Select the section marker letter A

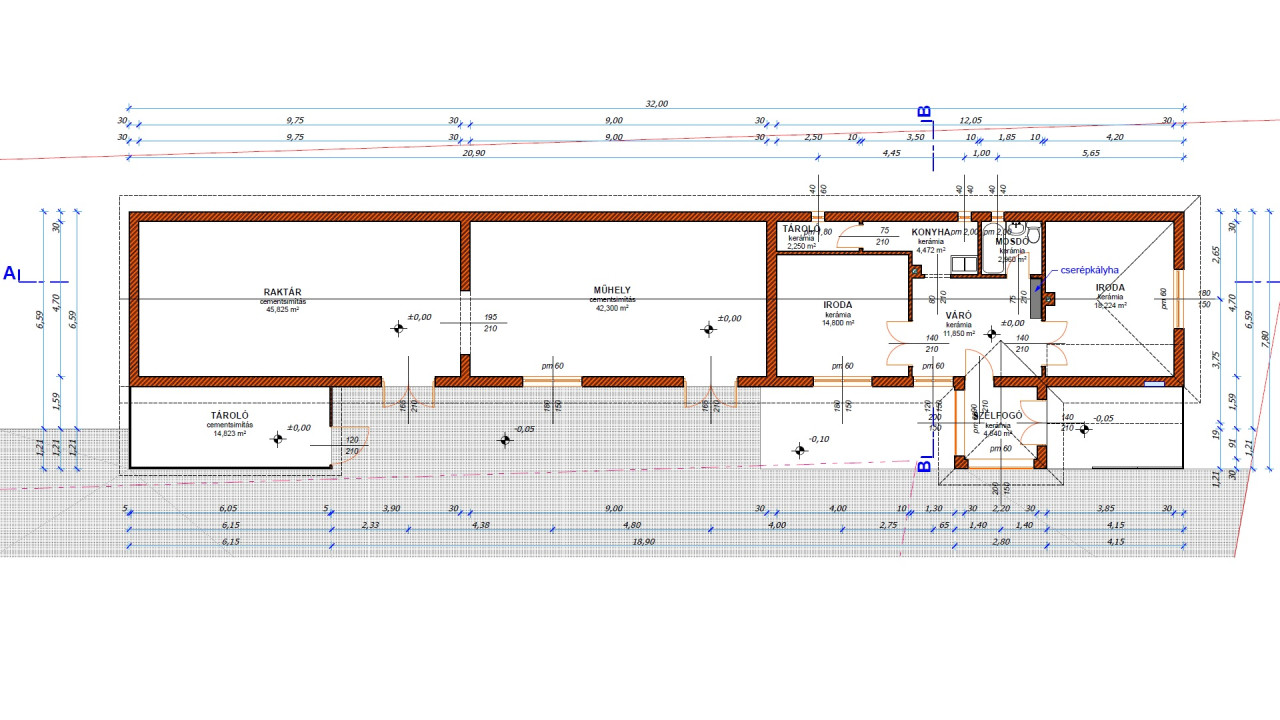[x=10, y=273]
